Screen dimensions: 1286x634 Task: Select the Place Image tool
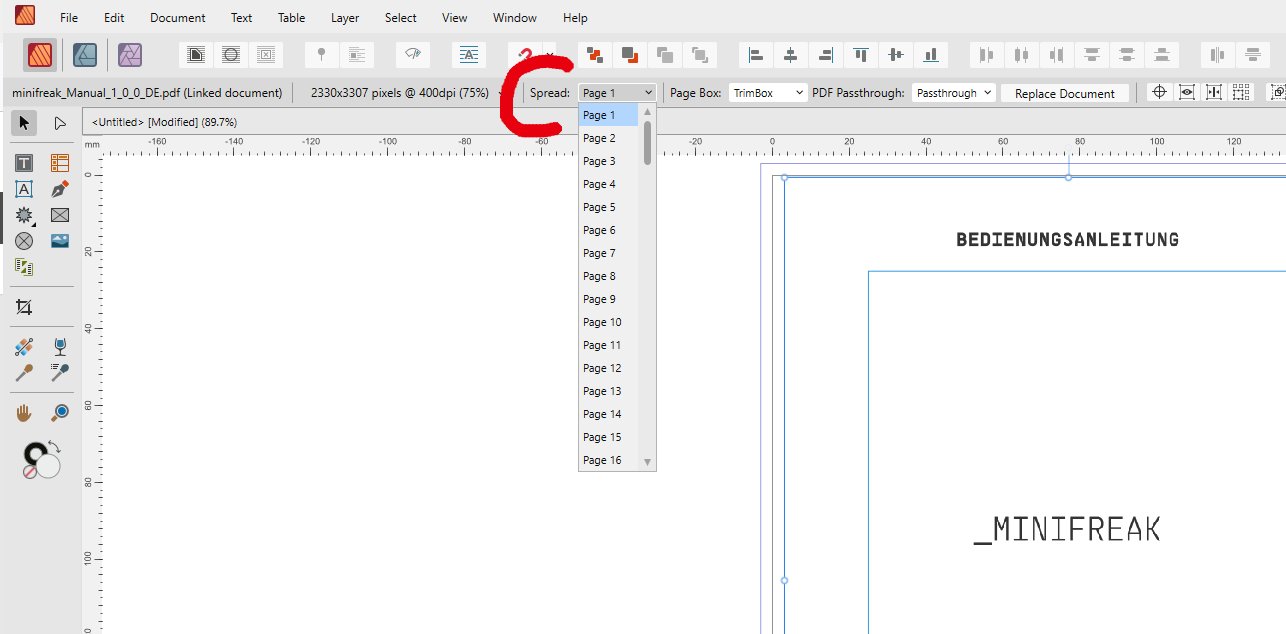click(x=60, y=241)
